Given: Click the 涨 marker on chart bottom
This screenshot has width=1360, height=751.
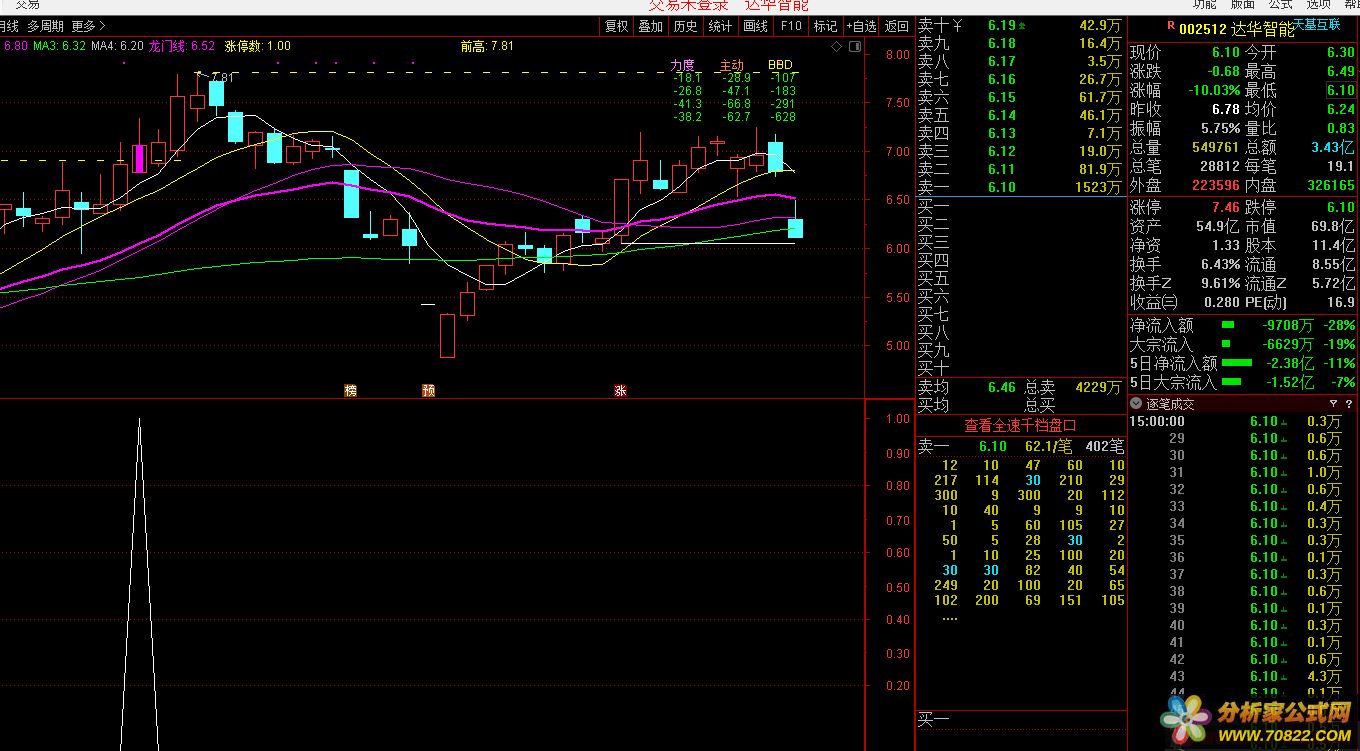Looking at the screenshot, I should point(620,390).
